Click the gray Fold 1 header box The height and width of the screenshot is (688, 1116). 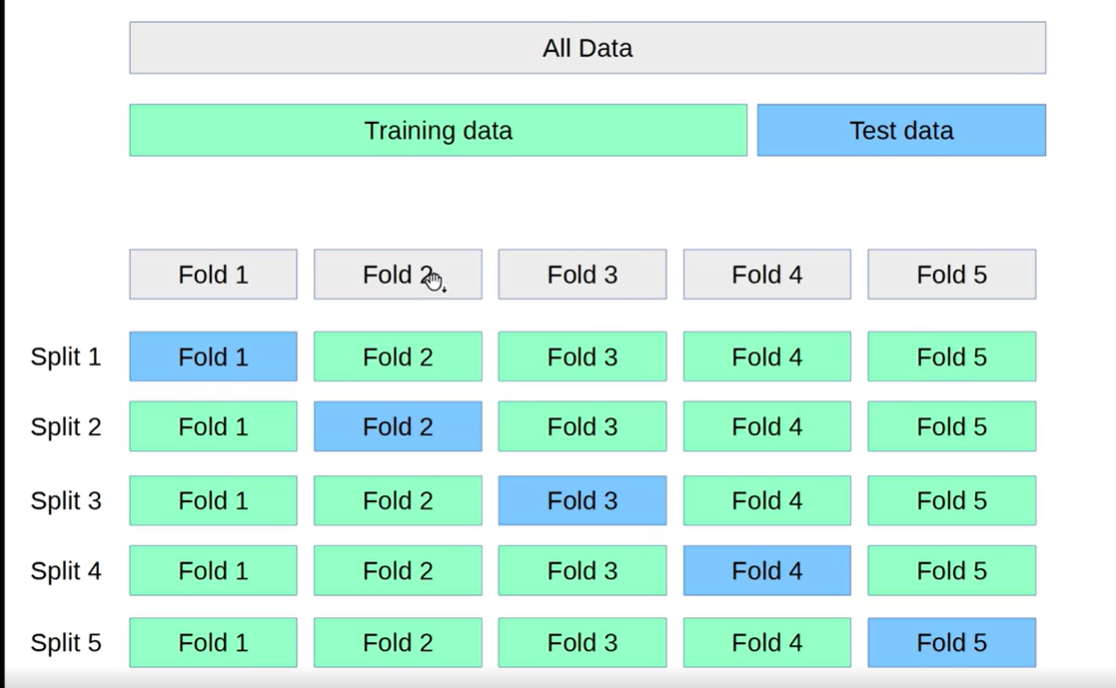click(x=214, y=274)
